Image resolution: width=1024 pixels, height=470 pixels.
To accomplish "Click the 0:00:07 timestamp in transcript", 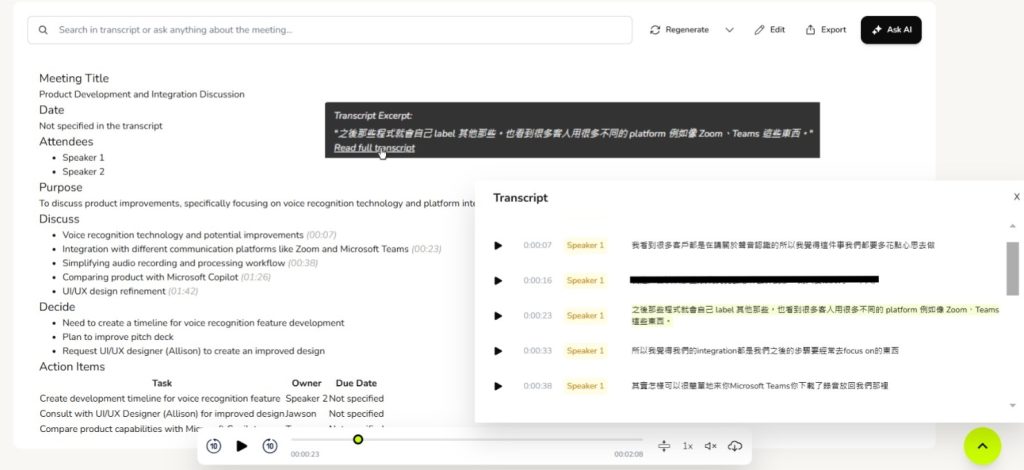I will click(x=537, y=245).
